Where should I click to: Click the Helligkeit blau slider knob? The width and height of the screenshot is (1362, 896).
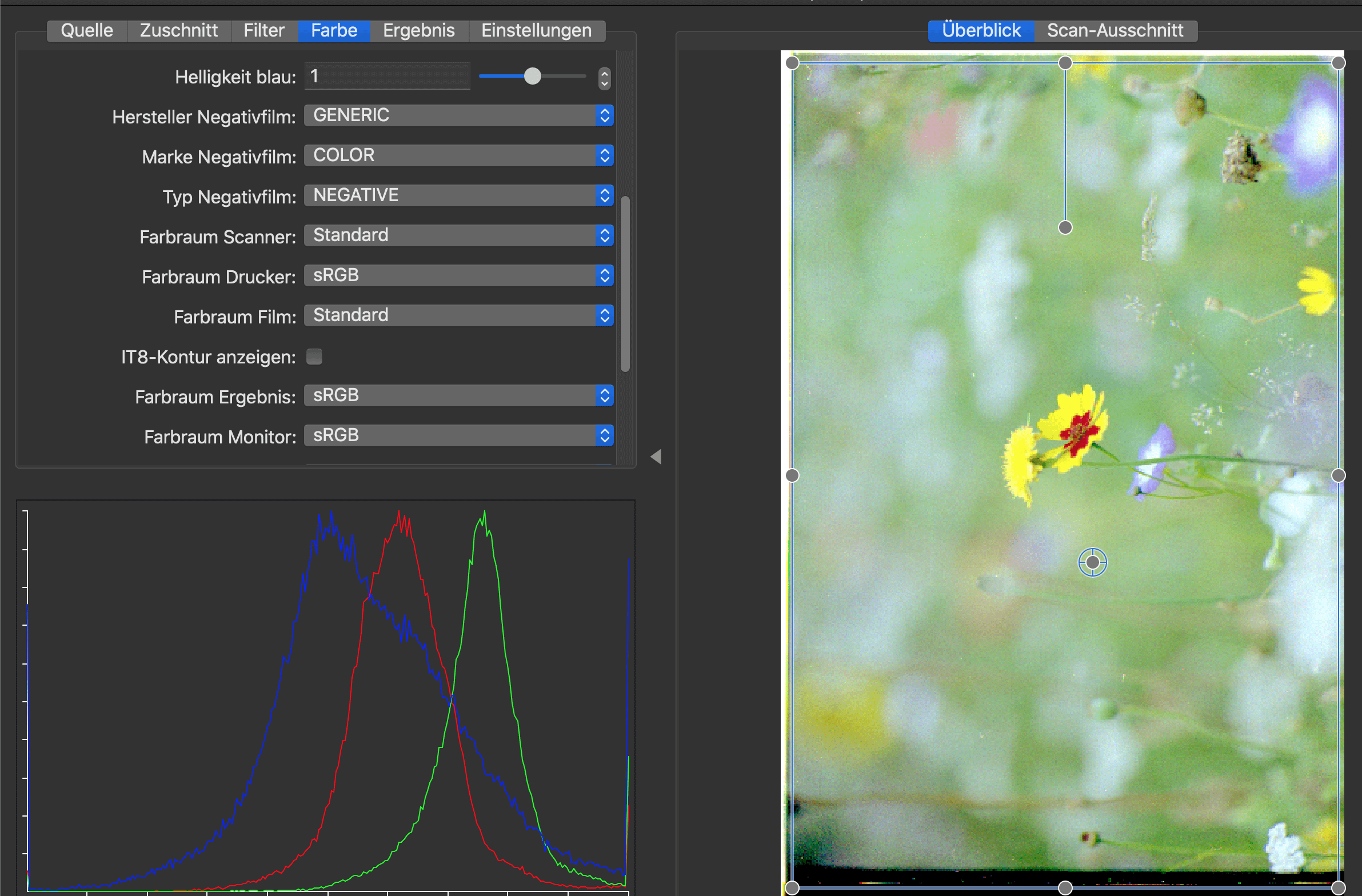click(532, 76)
